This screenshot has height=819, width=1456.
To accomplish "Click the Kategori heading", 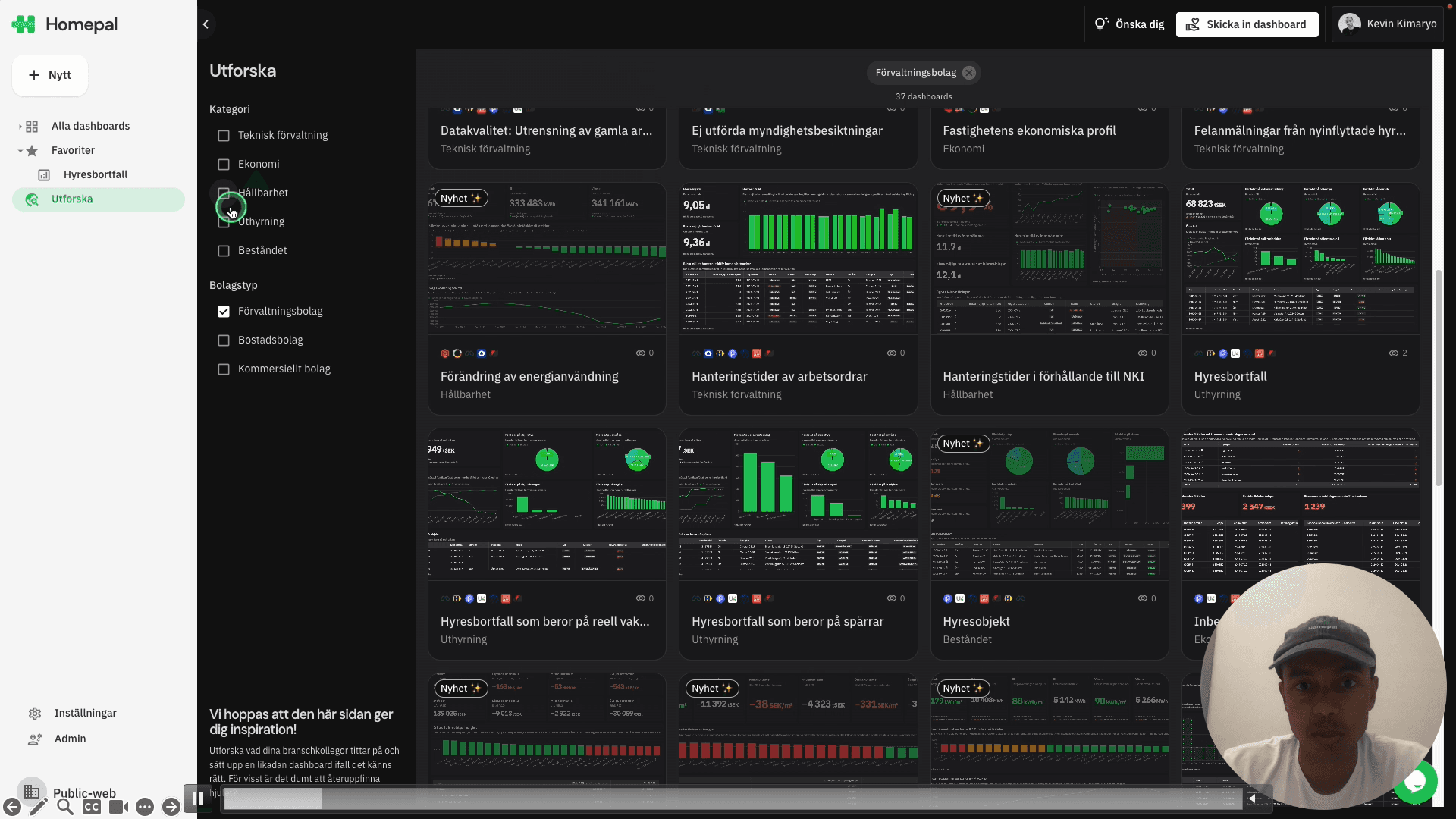I will pyautogui.click(x=230, y=110).
